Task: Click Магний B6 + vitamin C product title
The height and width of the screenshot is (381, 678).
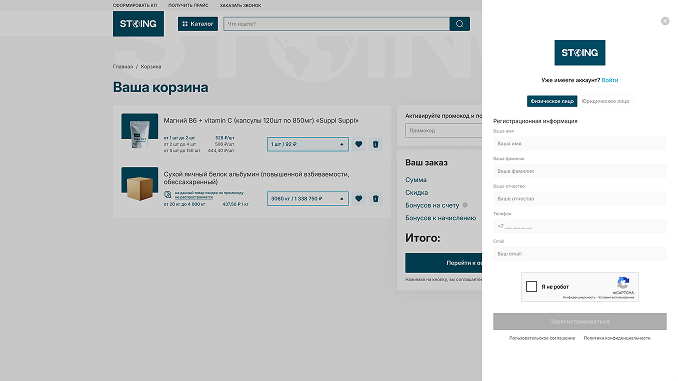Action: pos(261,121)
